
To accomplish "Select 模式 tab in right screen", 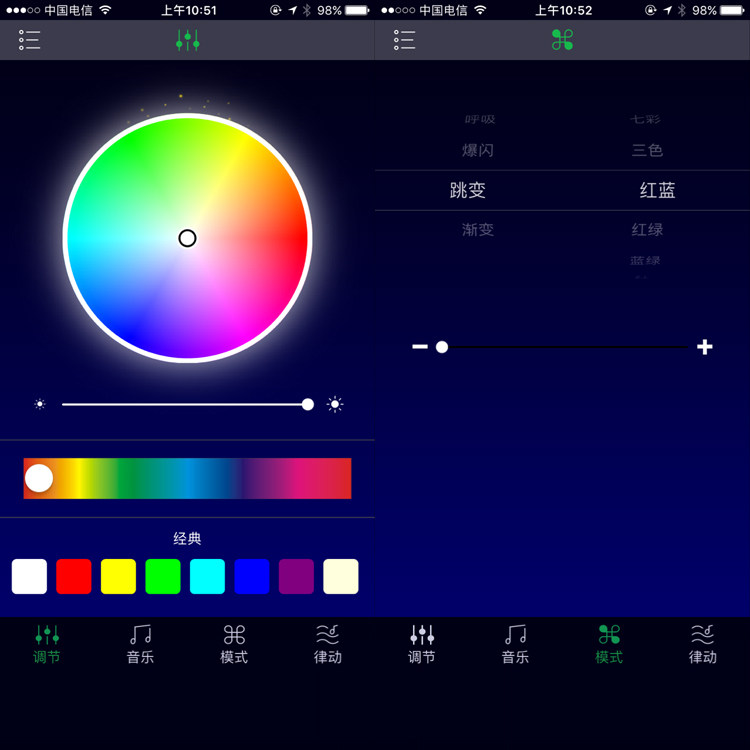I will pos(609,644).
